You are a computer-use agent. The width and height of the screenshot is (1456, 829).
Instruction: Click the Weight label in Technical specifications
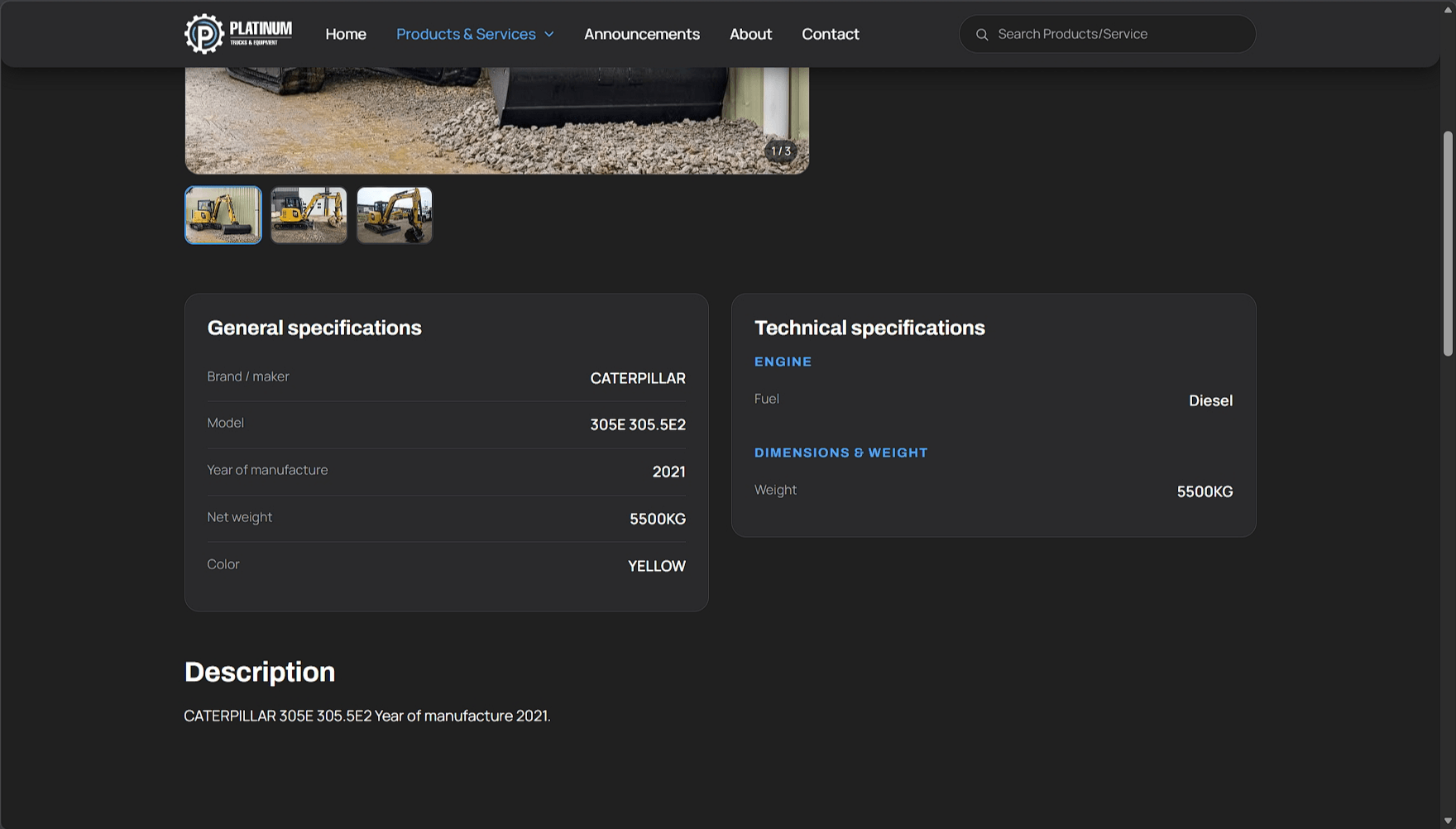775,490
